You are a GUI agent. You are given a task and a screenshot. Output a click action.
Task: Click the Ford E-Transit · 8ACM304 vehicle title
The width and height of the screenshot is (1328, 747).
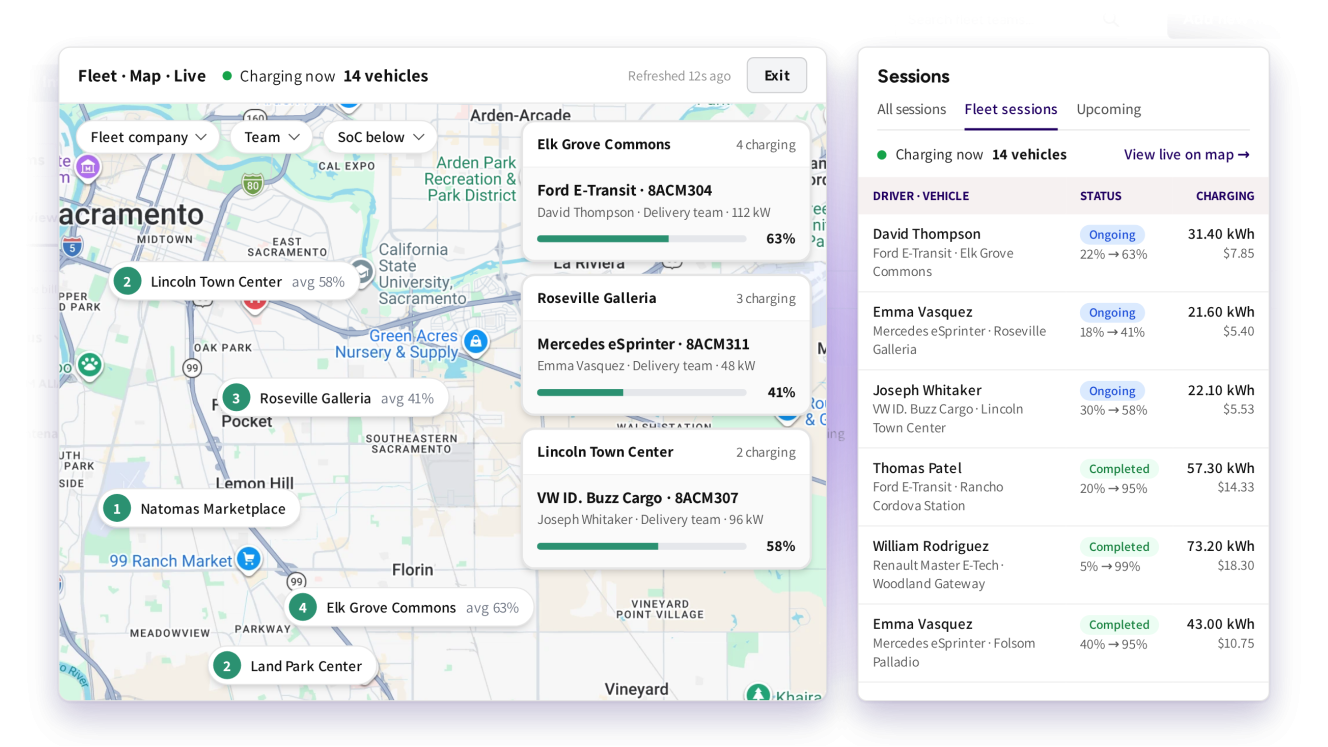[x=625, y=190]
